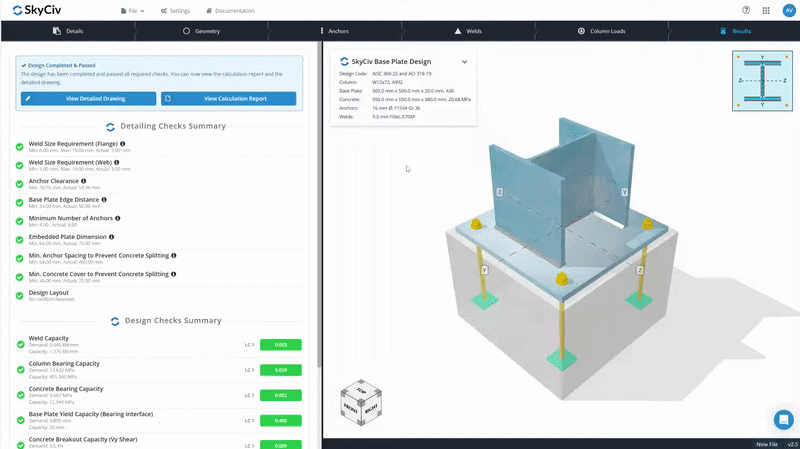This screenshot has width=800, height=449.
Task: Click the View Calculation Report button
Action: [229, 98]
